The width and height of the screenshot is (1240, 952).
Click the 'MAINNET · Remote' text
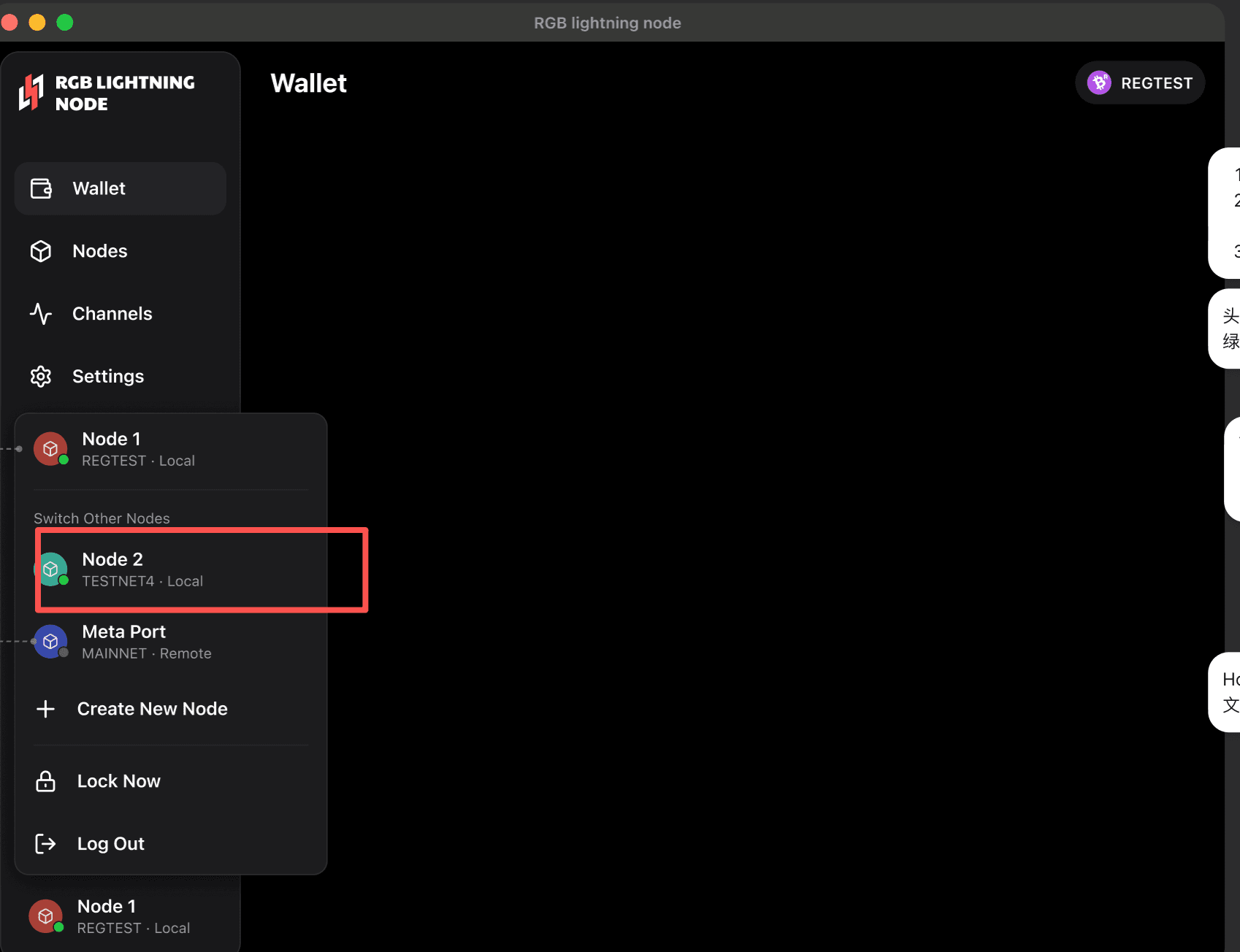pyautogui.click(x=147, y=653)
